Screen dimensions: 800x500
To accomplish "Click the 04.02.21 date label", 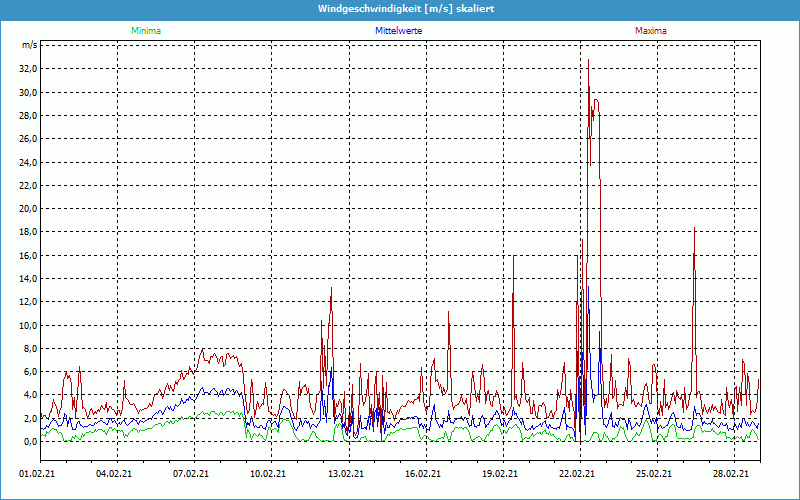I will 114,475.
